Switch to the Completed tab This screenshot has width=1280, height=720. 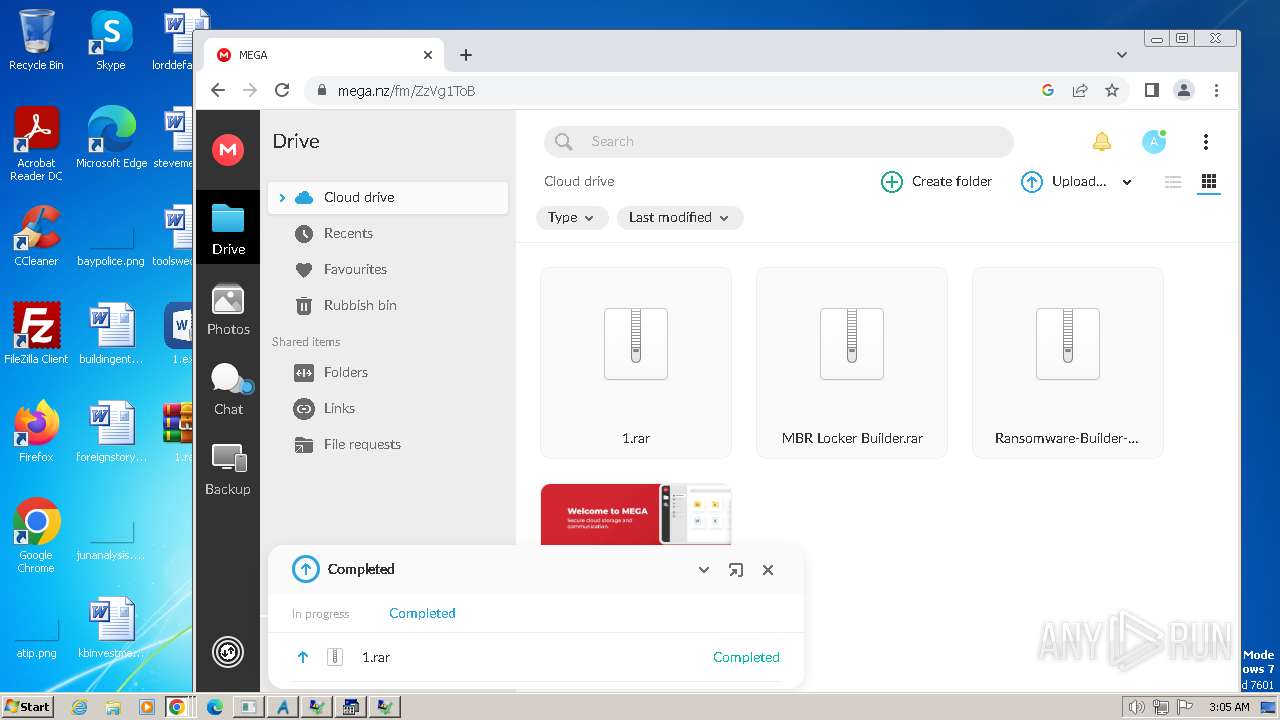tap(422, 614)
